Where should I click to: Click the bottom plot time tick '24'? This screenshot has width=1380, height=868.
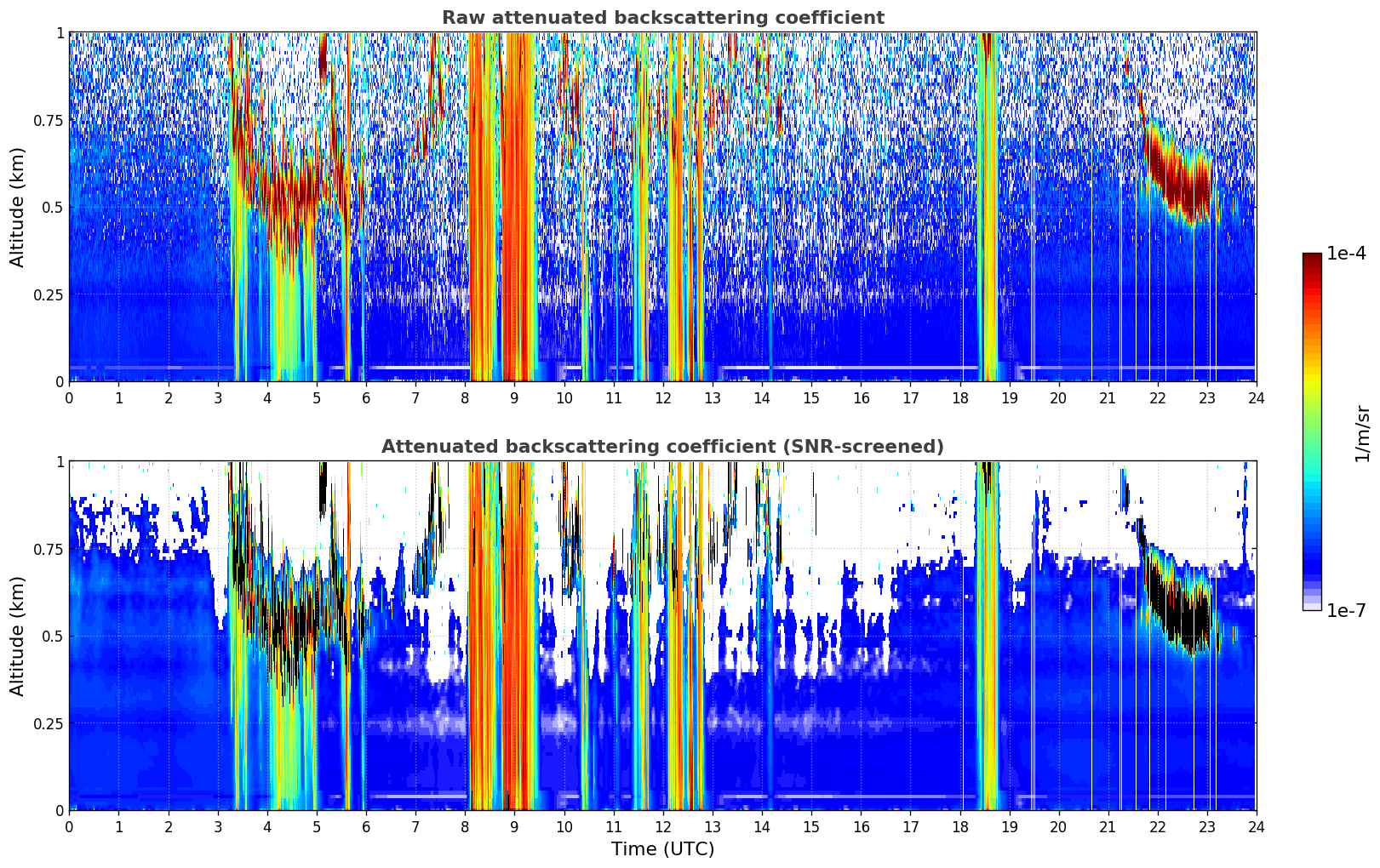1257,827
